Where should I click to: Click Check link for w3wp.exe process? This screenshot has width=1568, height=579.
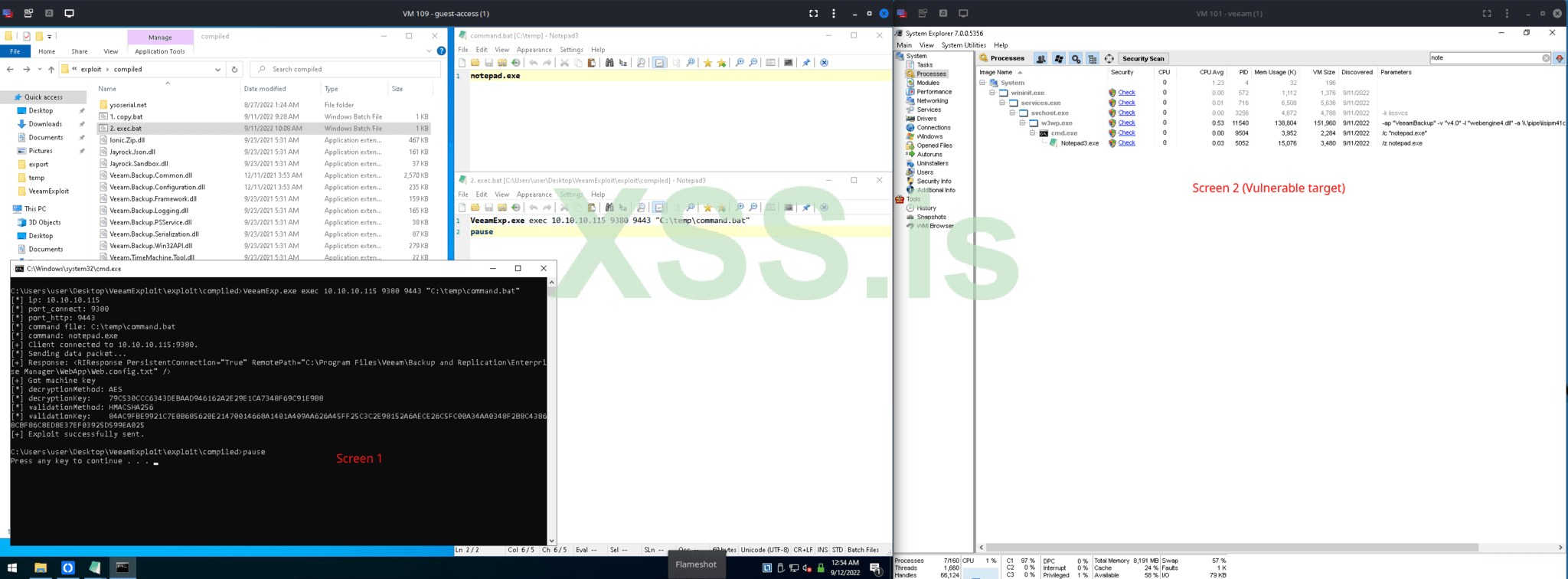[1126, 123]
